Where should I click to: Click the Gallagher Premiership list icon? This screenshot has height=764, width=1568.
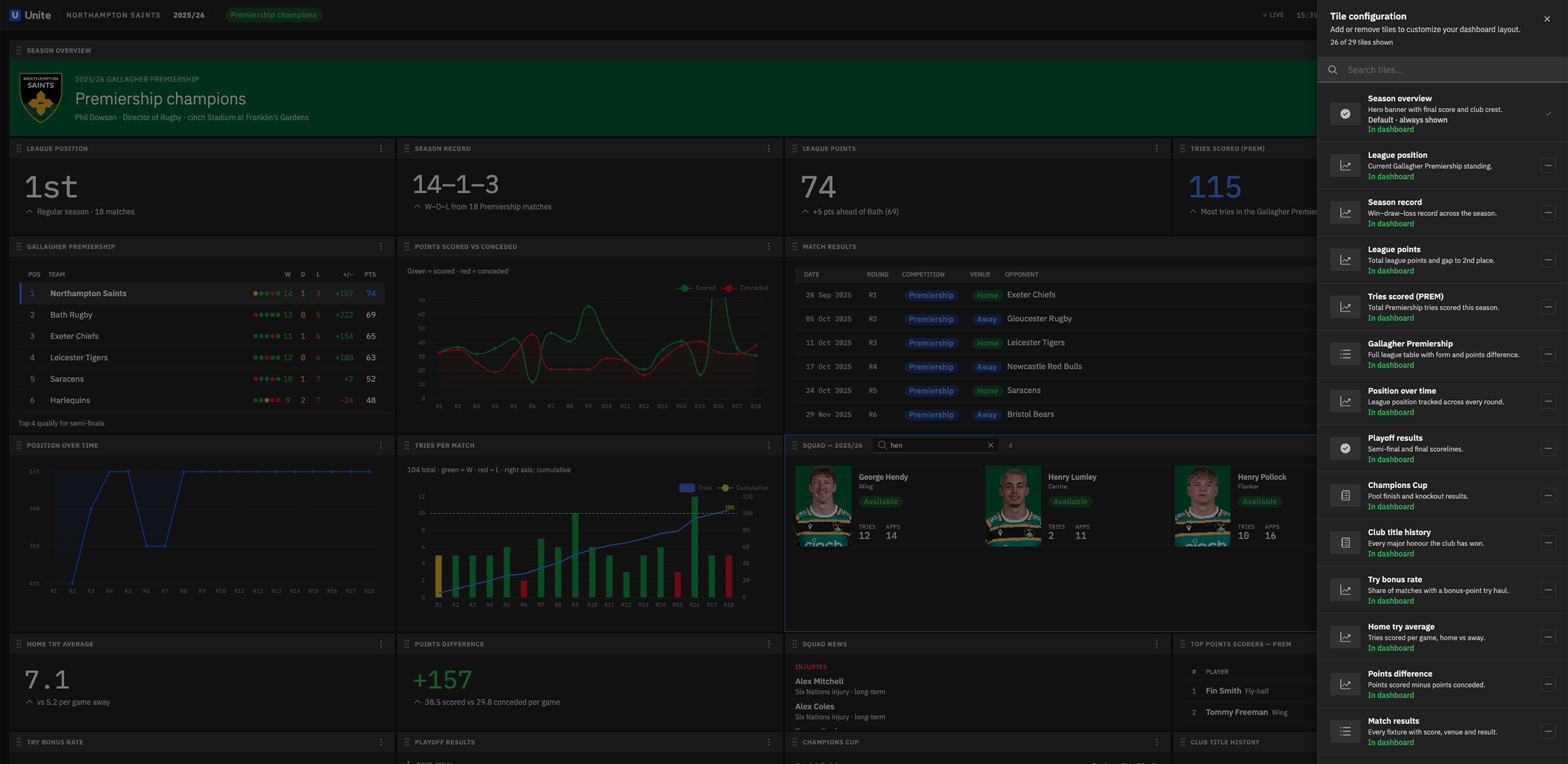(x=1345, y=354)
